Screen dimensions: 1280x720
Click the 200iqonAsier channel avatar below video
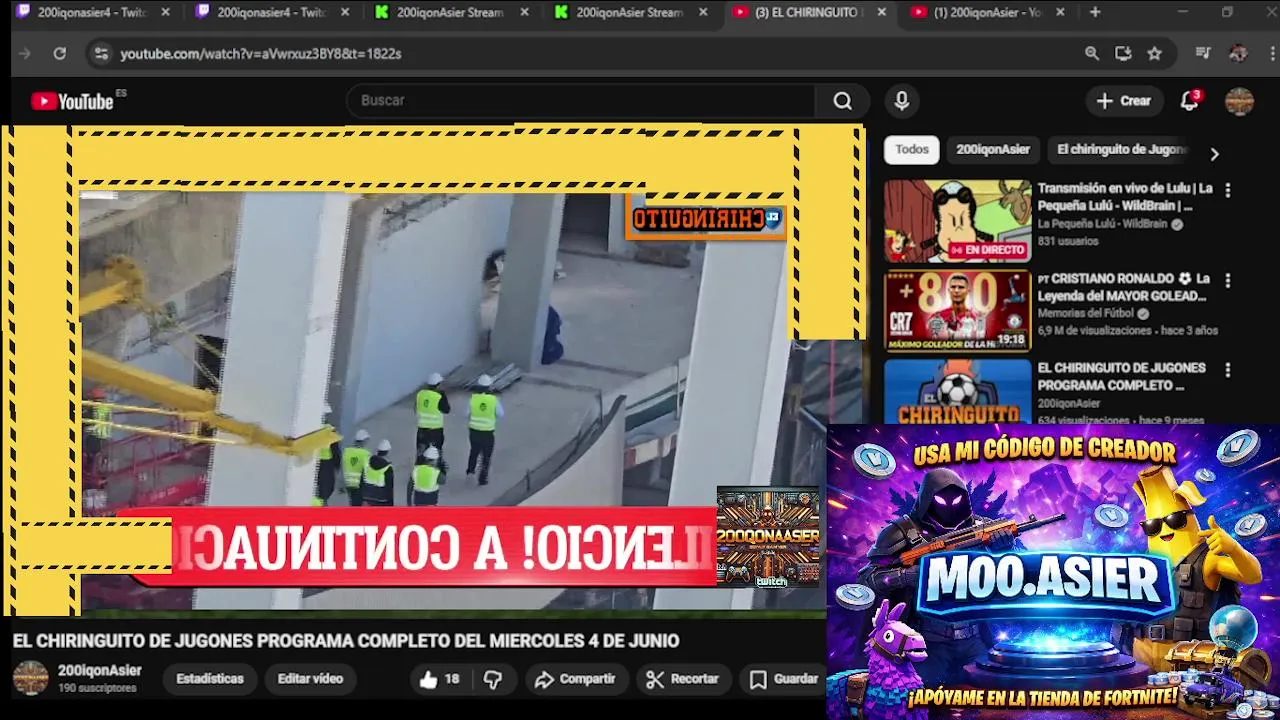30,678
